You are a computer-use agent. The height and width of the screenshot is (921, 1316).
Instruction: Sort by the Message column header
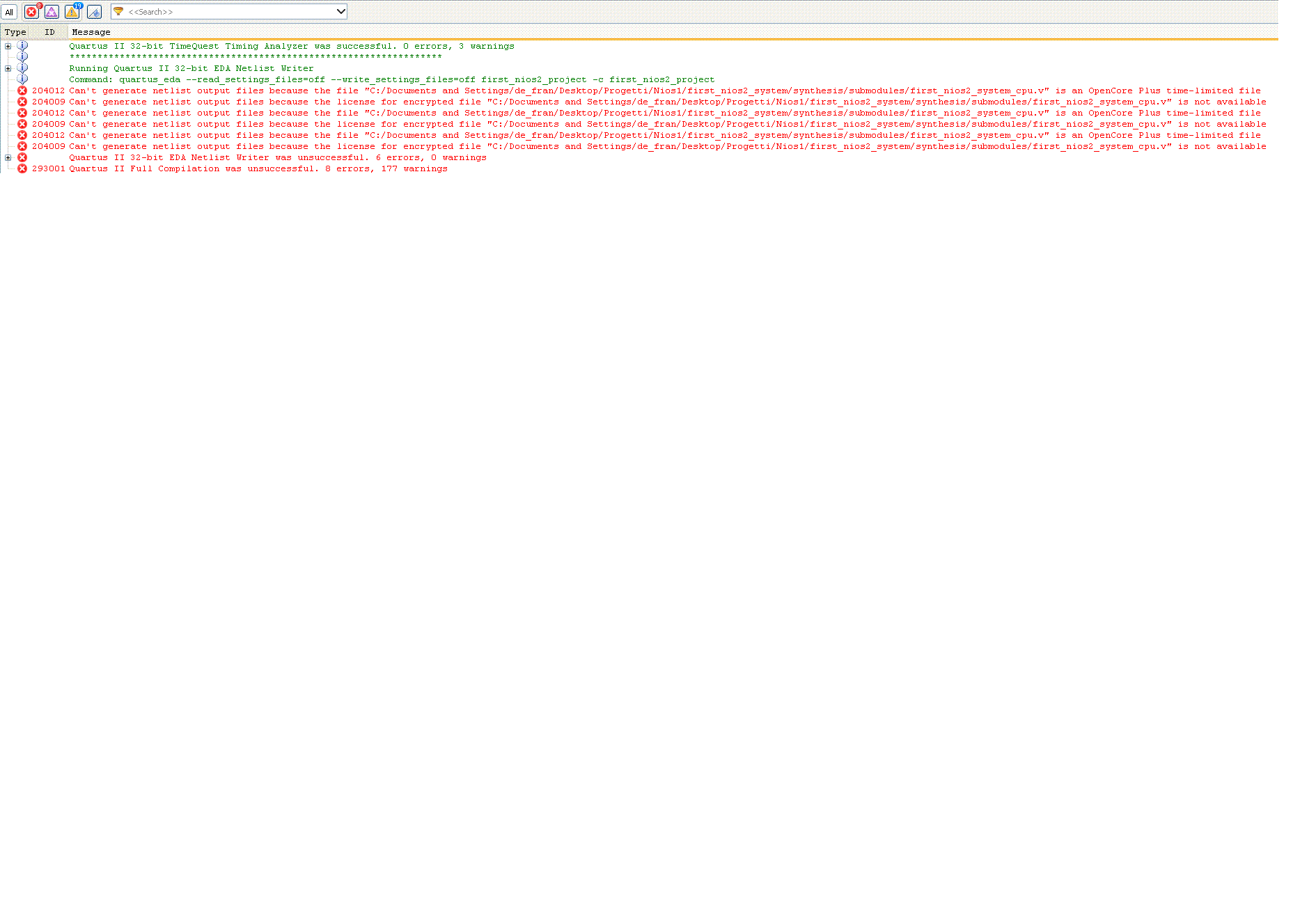[x=91, y=32]
